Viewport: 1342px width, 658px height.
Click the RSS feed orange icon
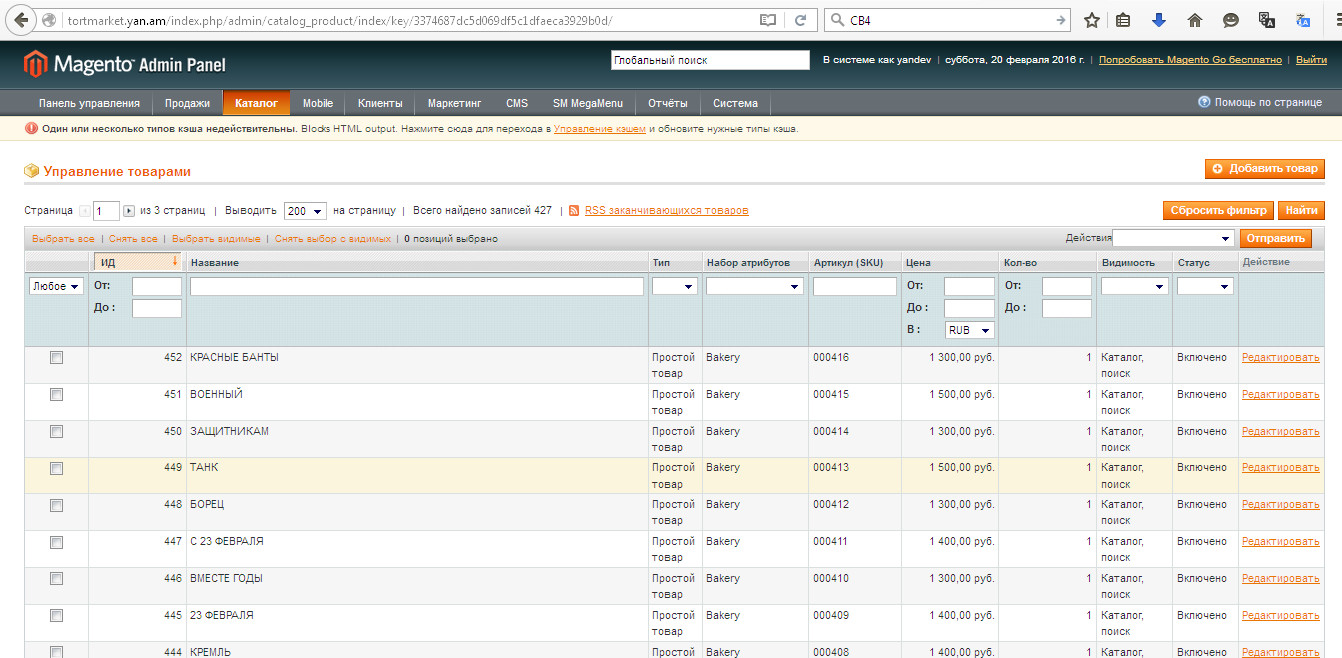point(574,211)
